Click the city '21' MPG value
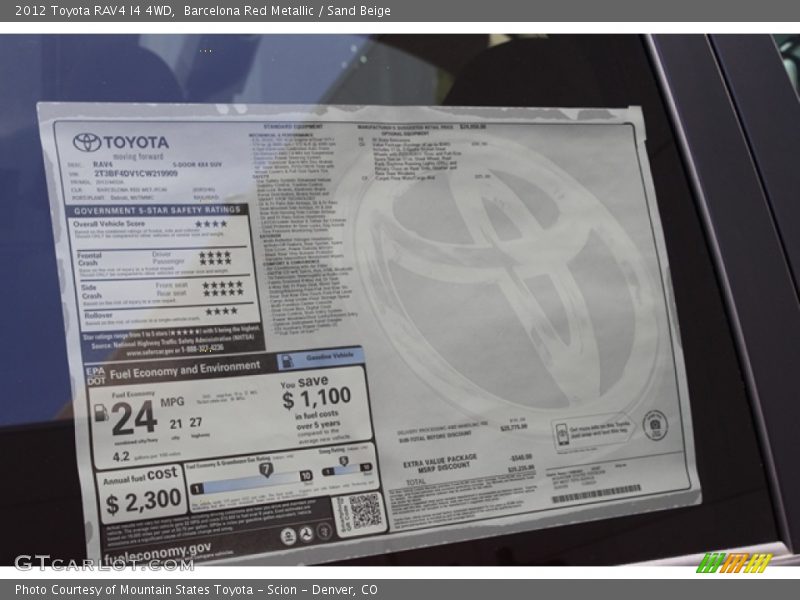Viewport: 800px width, 600px height. pos(176,424)
